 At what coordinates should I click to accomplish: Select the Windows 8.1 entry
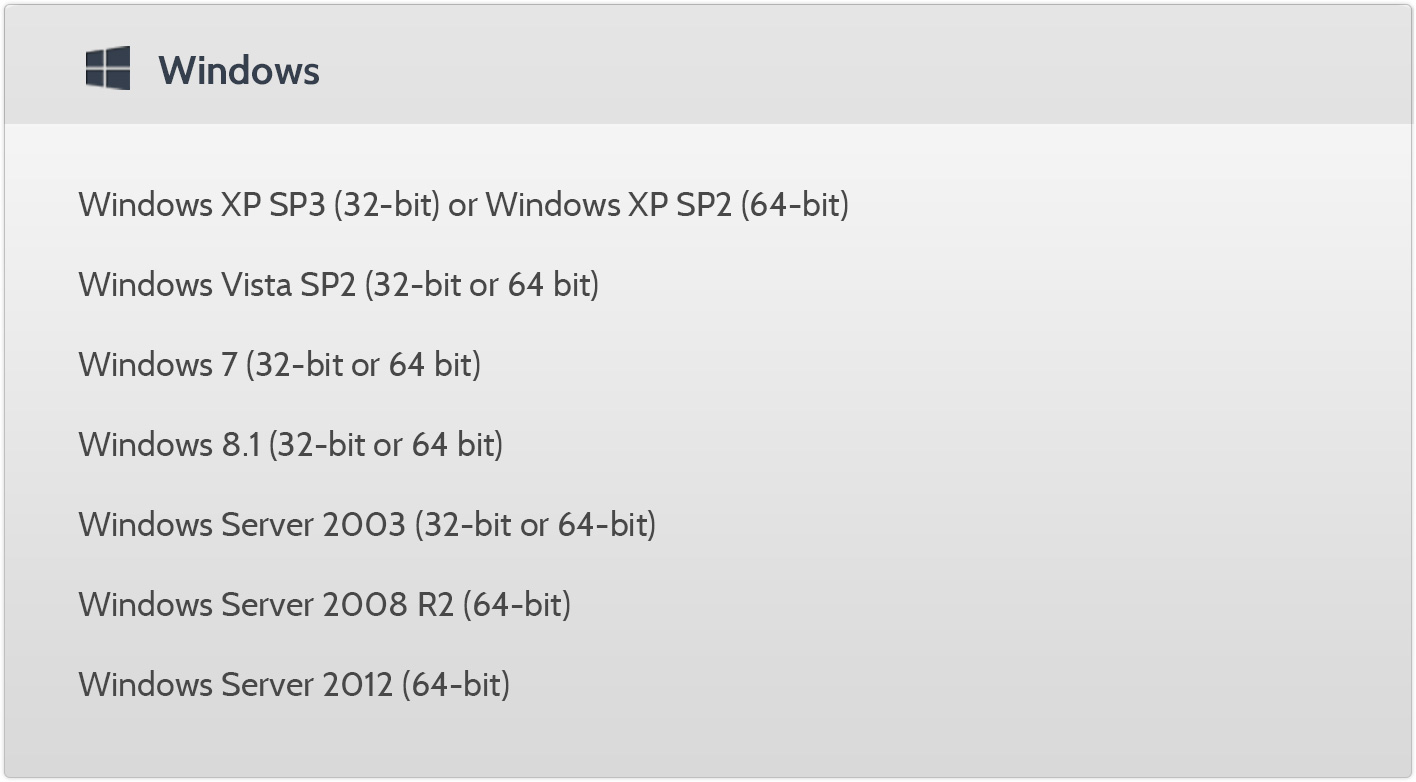[291, 444]
